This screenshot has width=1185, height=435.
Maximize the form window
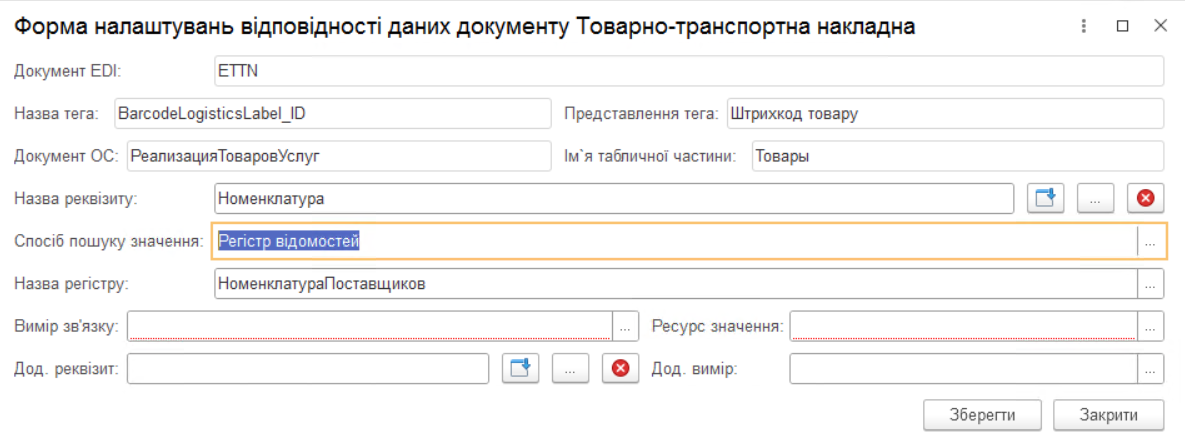tap(1122, 28)
